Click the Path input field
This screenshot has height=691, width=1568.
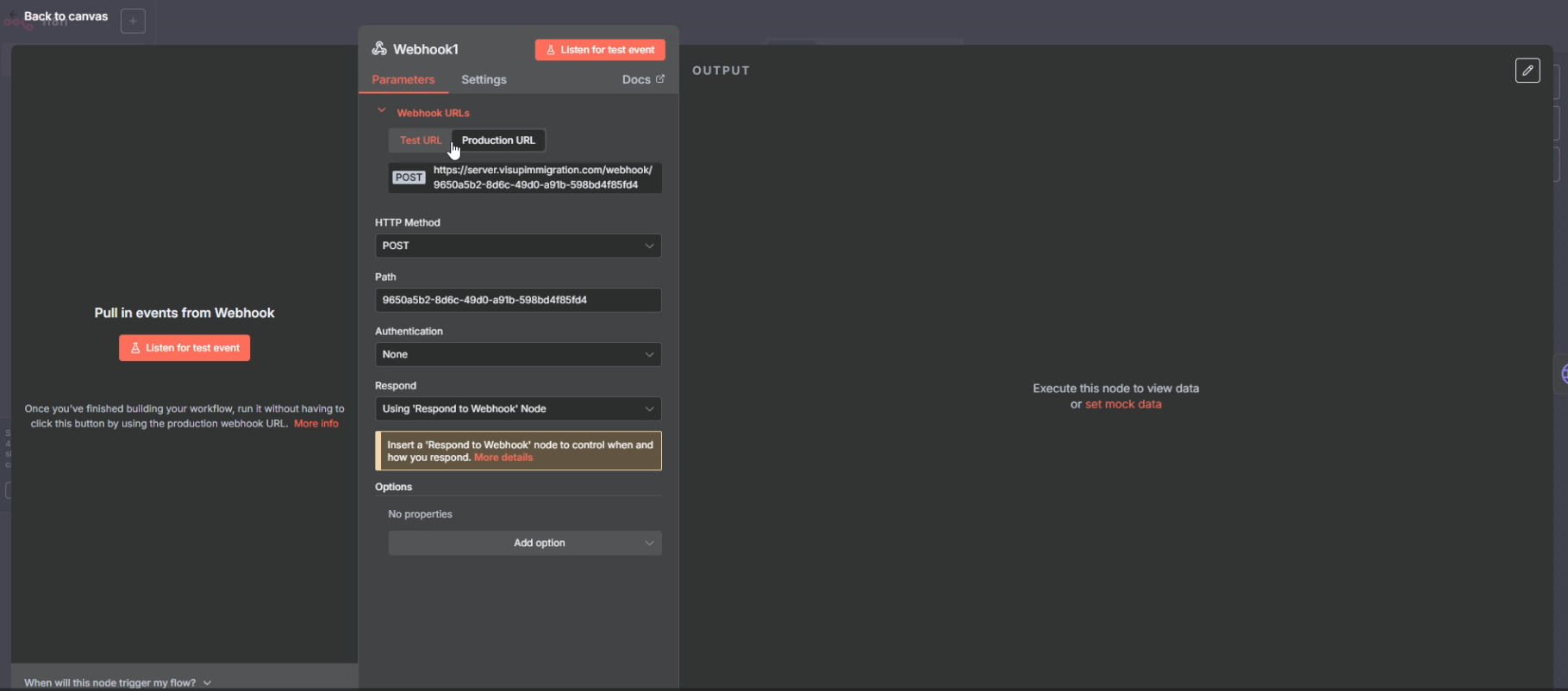coord(518,300)
